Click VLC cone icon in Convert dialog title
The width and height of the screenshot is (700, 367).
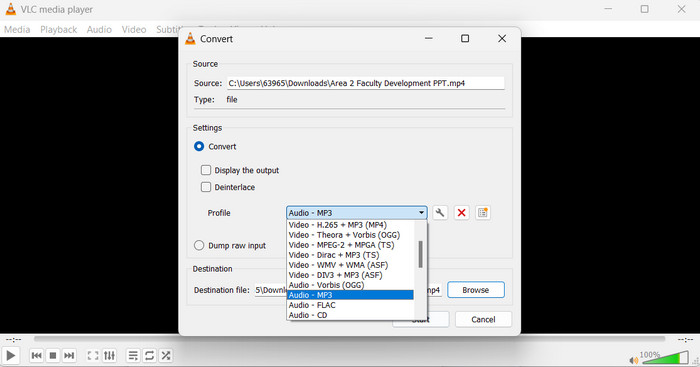click(x=190, y=39)
